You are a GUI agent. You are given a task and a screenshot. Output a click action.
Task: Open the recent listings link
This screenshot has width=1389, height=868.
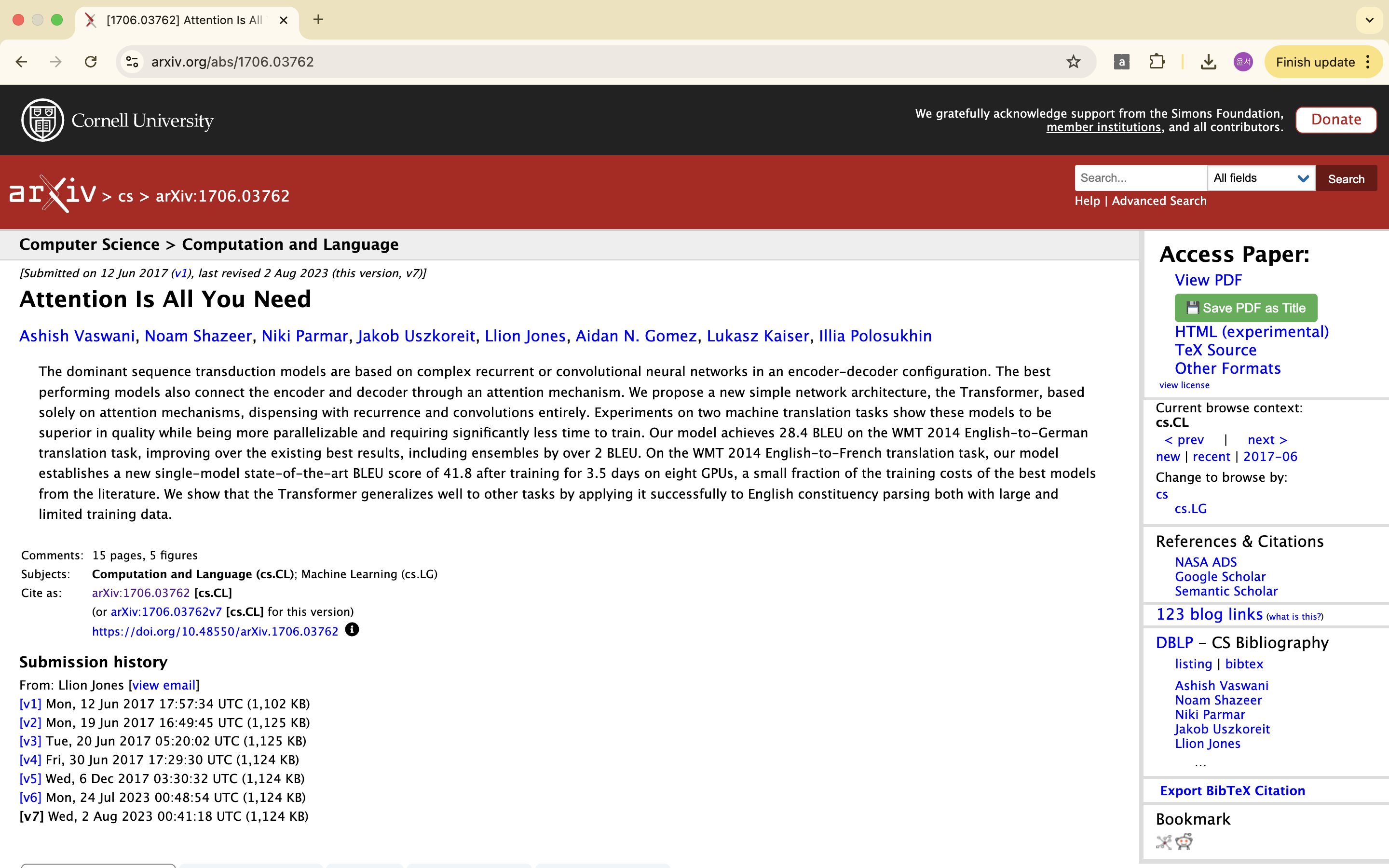coord(1211,457)
